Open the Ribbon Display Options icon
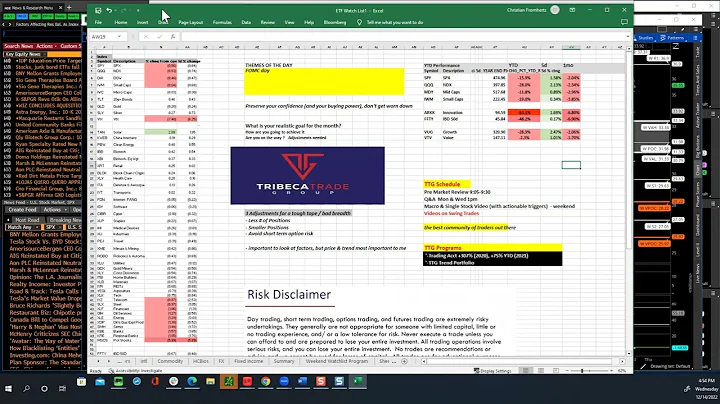 [572, 10]
